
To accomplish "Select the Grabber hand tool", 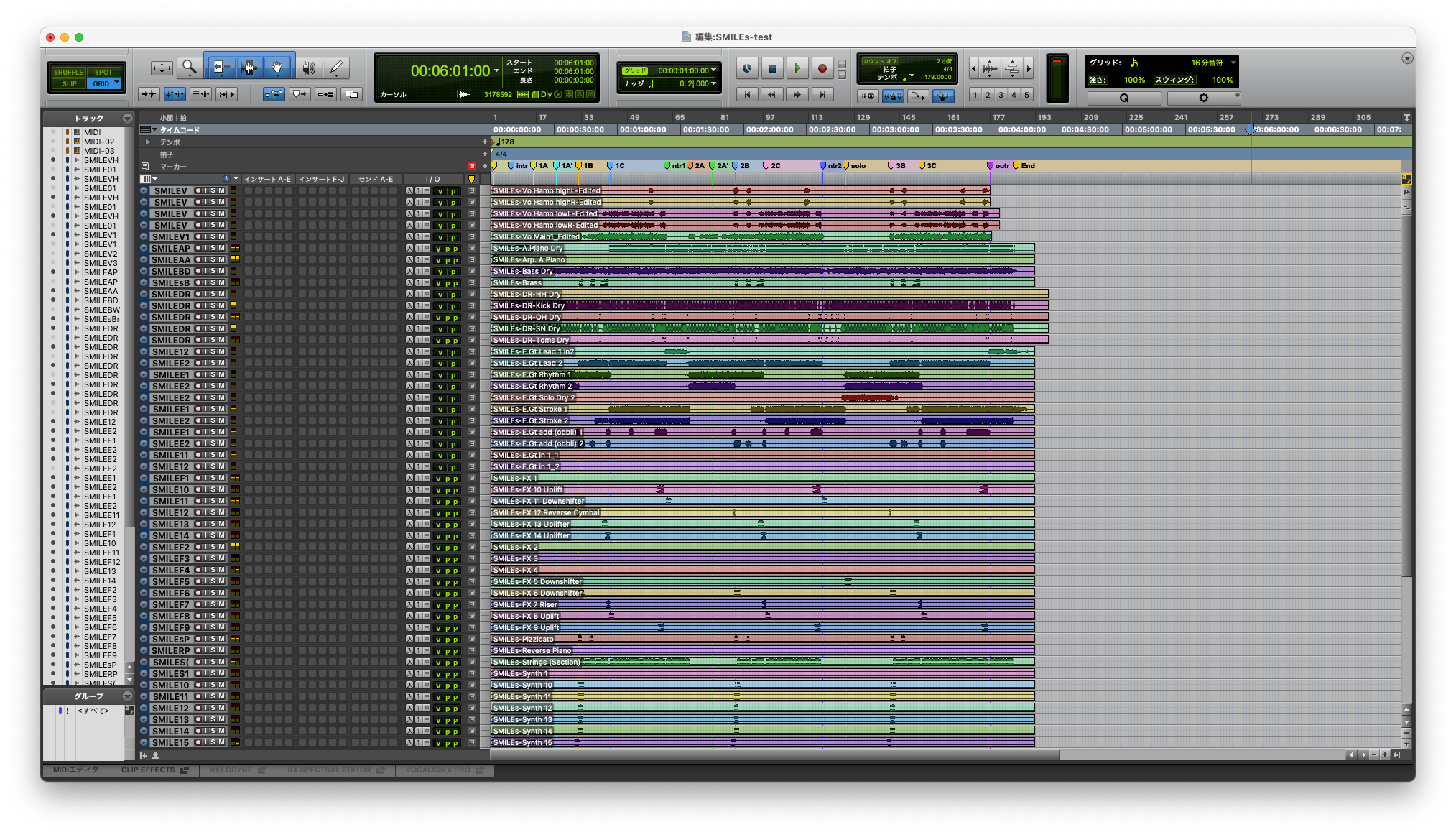I will pos(277,68).
